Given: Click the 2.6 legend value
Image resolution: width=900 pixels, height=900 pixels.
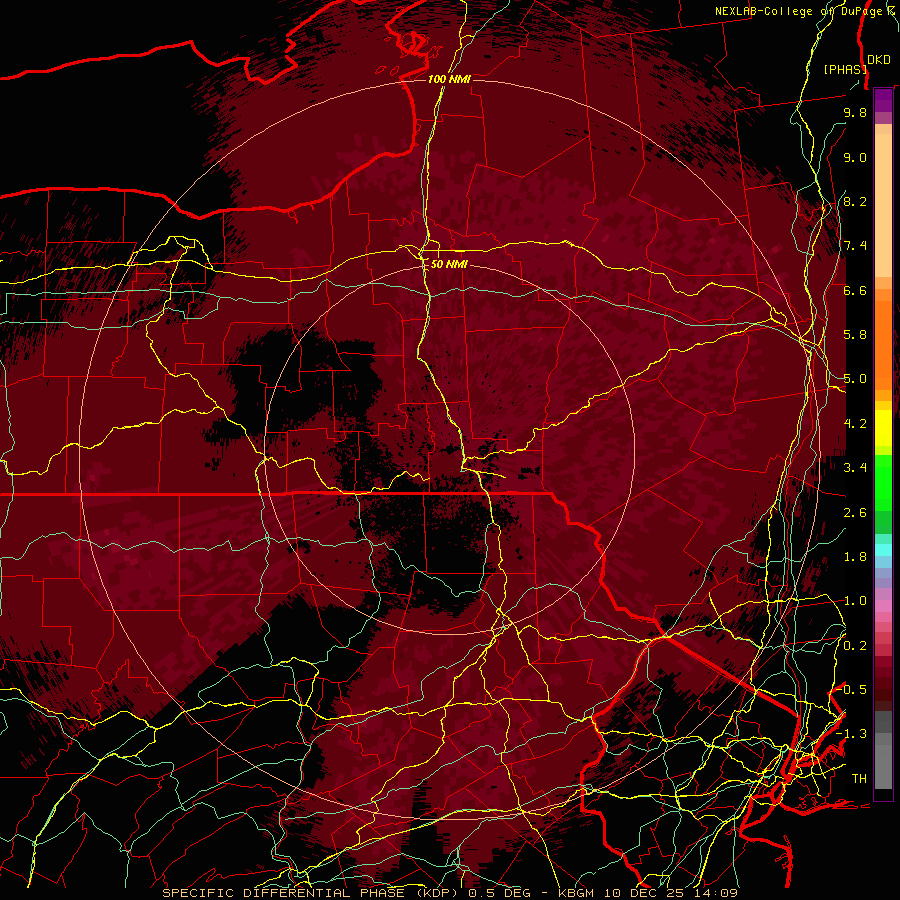Looking at the screenshot, I should coord(855,513).
